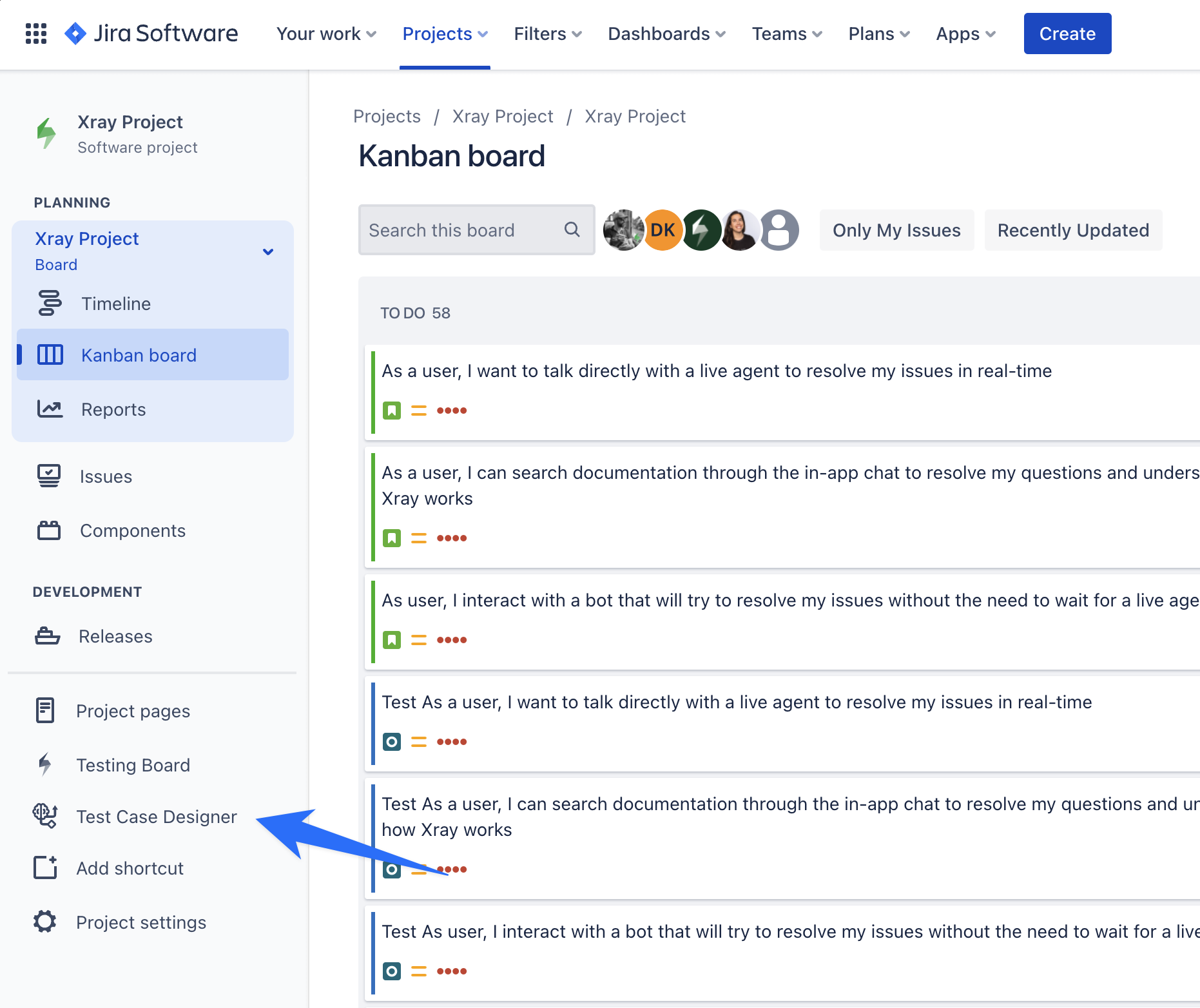Image resolution: width=1200 pixels, height=1008 pixels.
Task: Open the Dashboards dropdown menu
Action: 666,34
